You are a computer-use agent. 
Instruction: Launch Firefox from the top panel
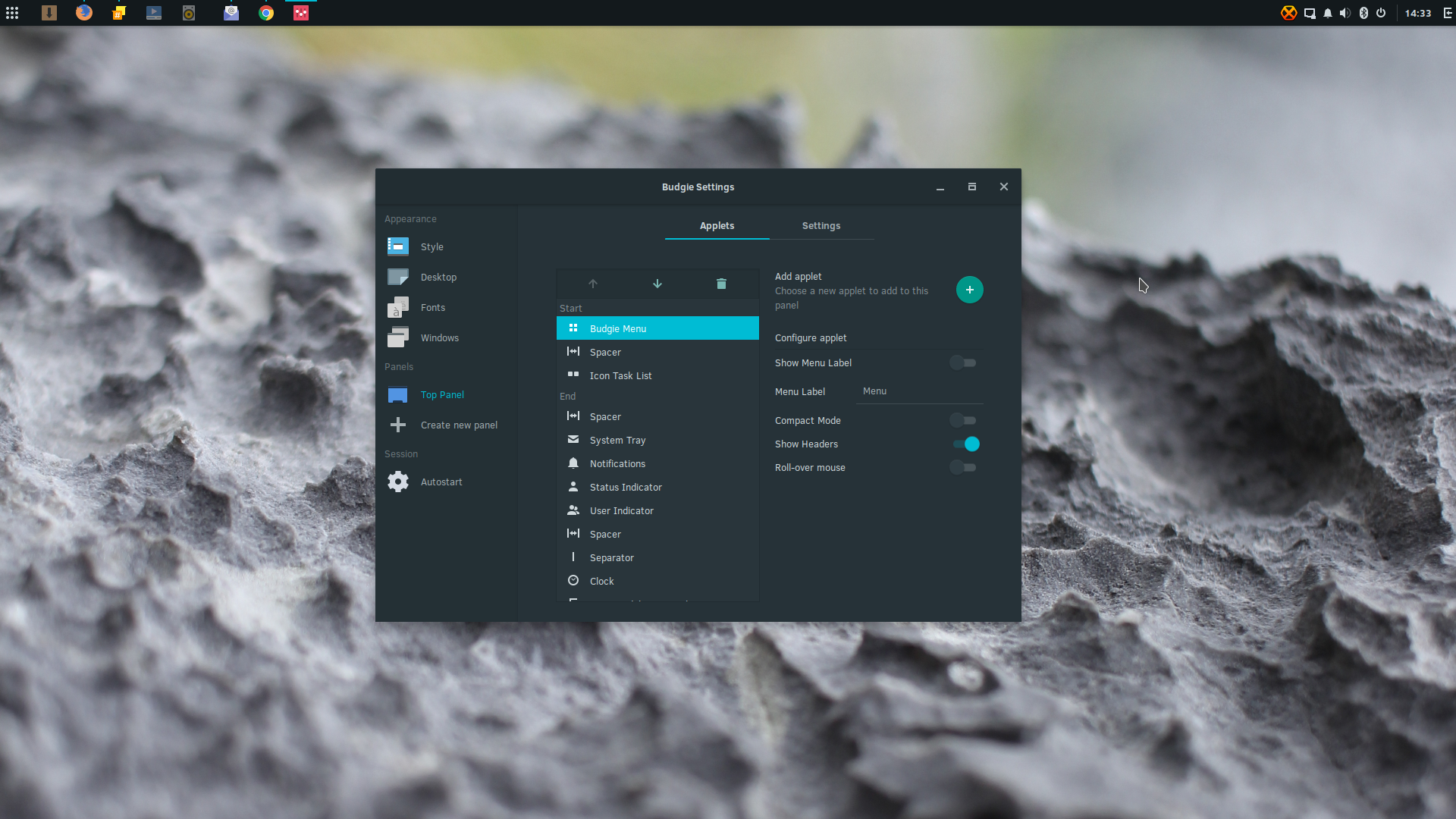84,13
